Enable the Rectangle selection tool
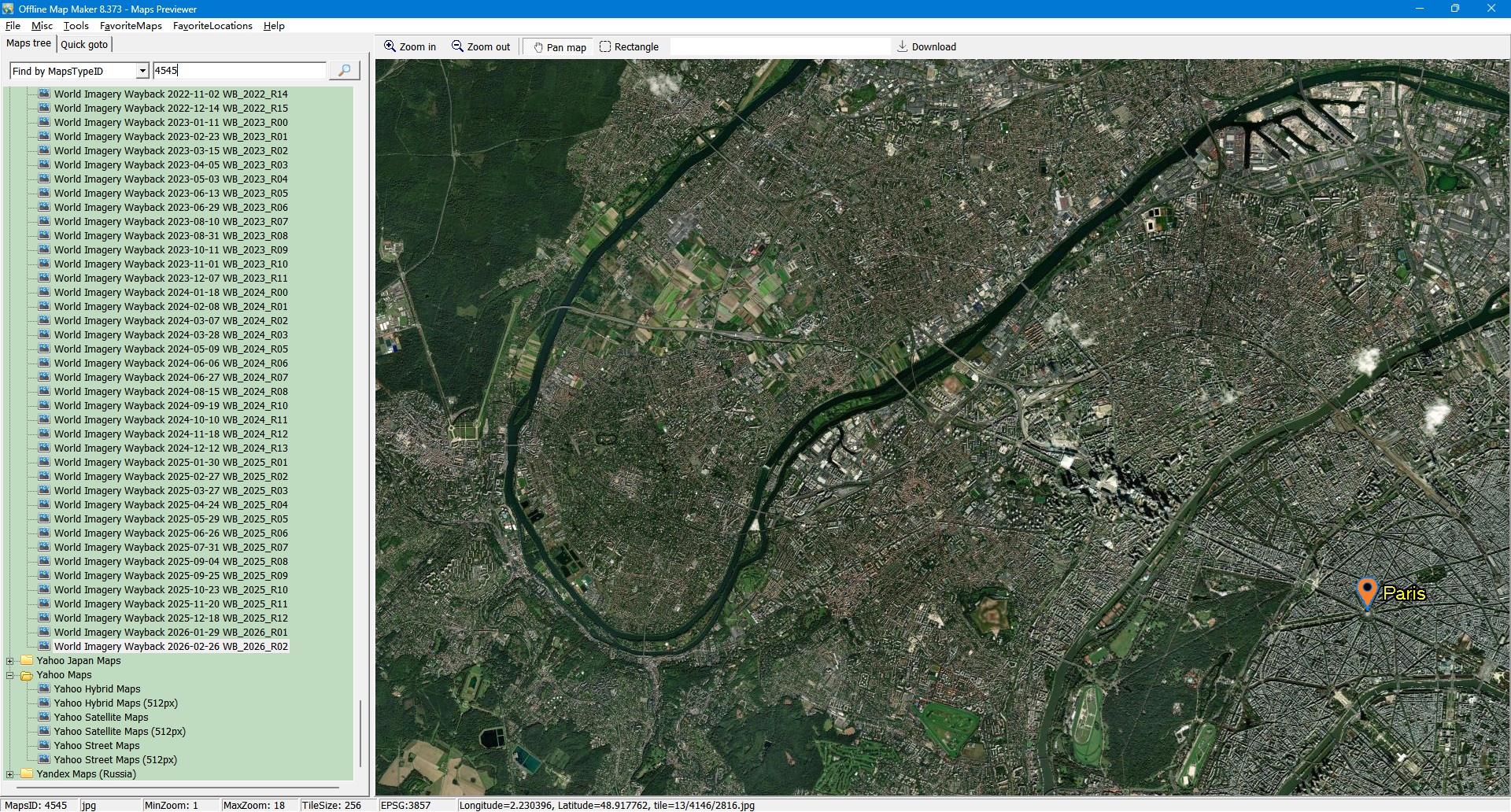This screenshot has height=812, width=1511. [x=628, y=47]
